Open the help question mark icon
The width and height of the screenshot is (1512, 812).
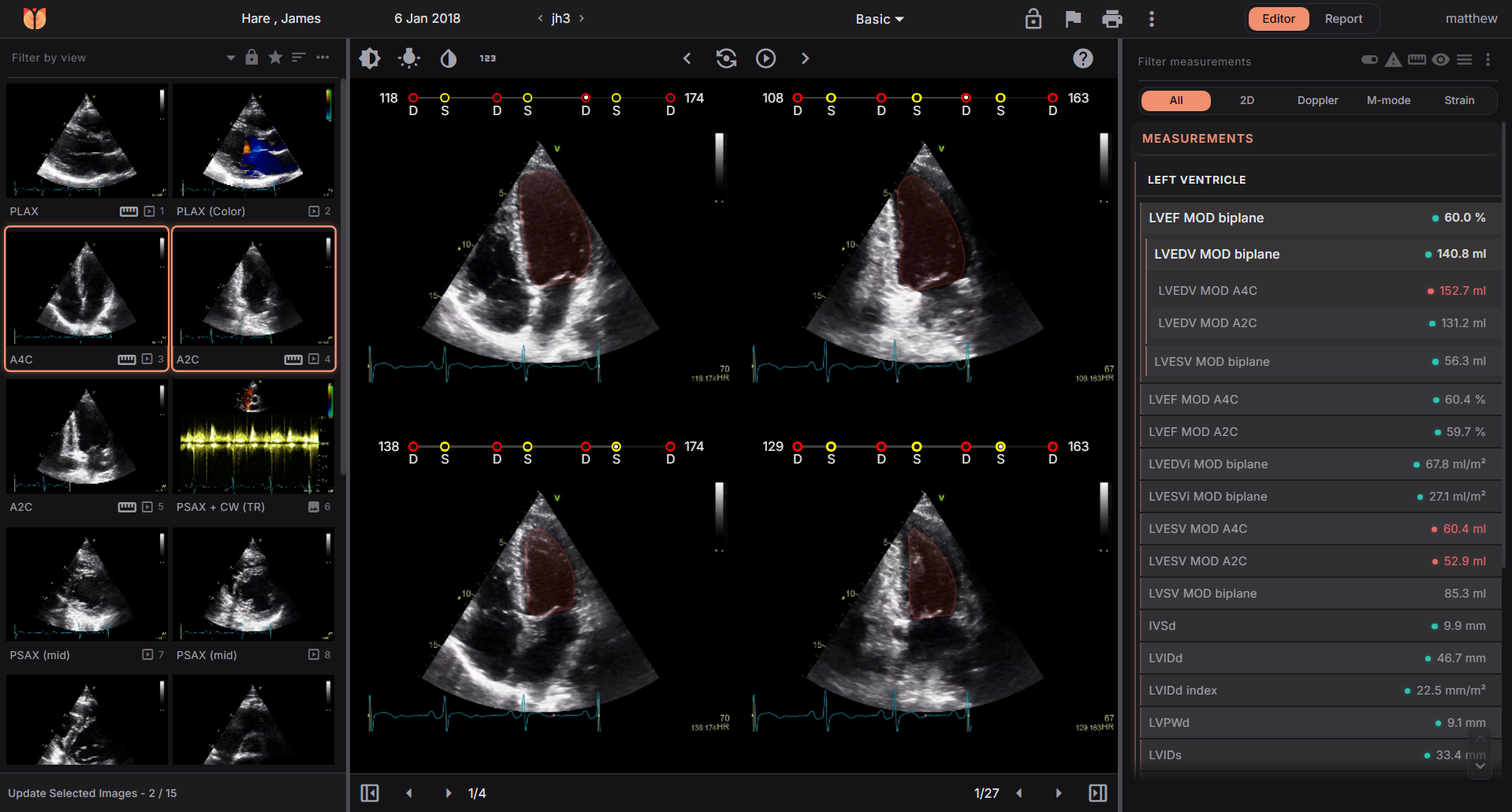[x=1082, y=58]
